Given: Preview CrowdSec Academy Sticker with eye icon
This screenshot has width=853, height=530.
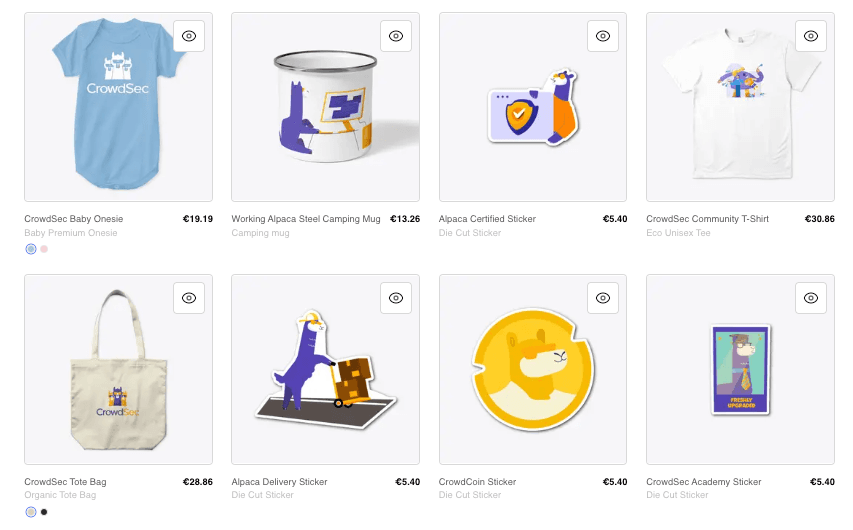Looking at the screenshot, I should pyautogui.click(x=811, y=297).
